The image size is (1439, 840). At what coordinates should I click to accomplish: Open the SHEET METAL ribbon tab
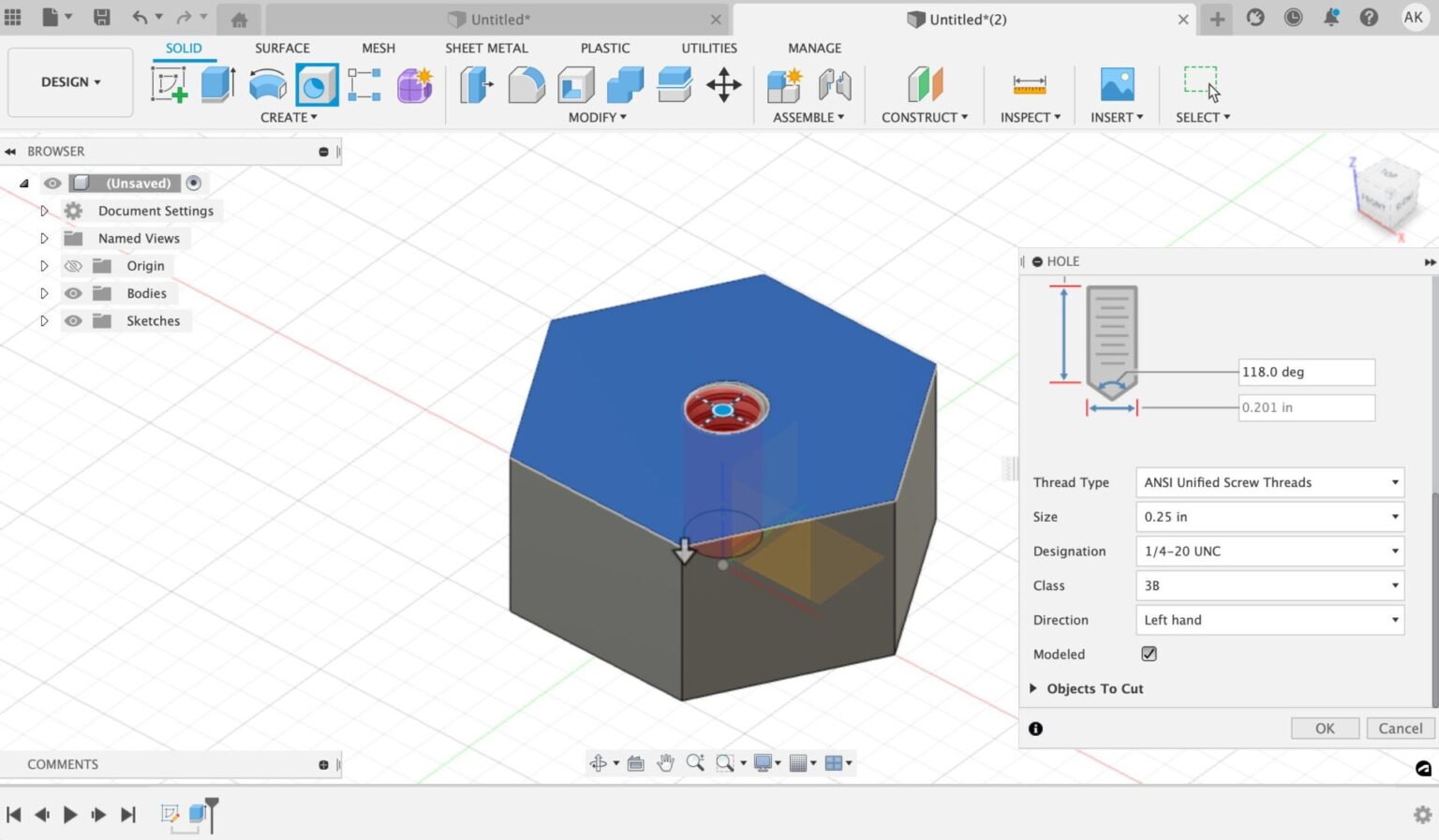click(486, 48)
